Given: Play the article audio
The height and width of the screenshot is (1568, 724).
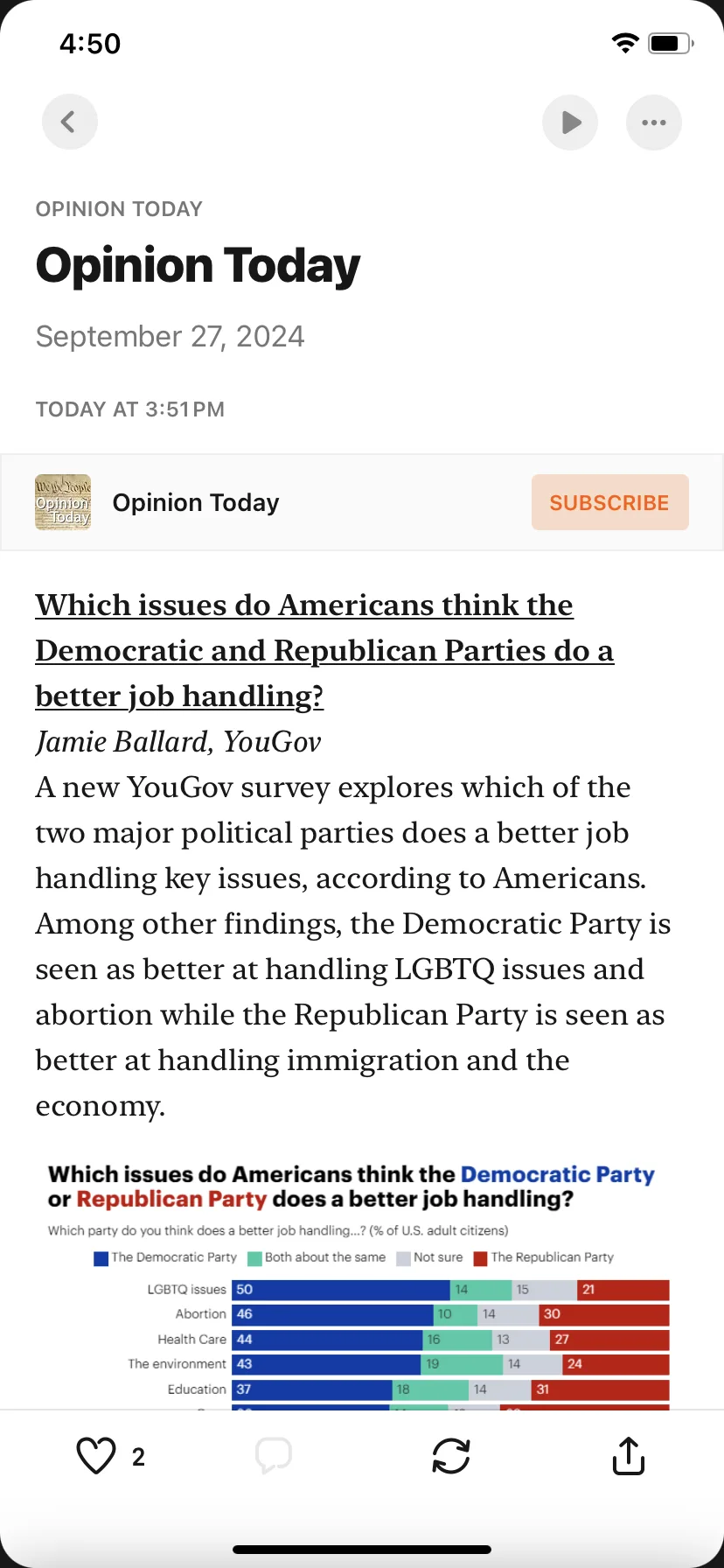Looking at the screenshot, I should point(570,122).
